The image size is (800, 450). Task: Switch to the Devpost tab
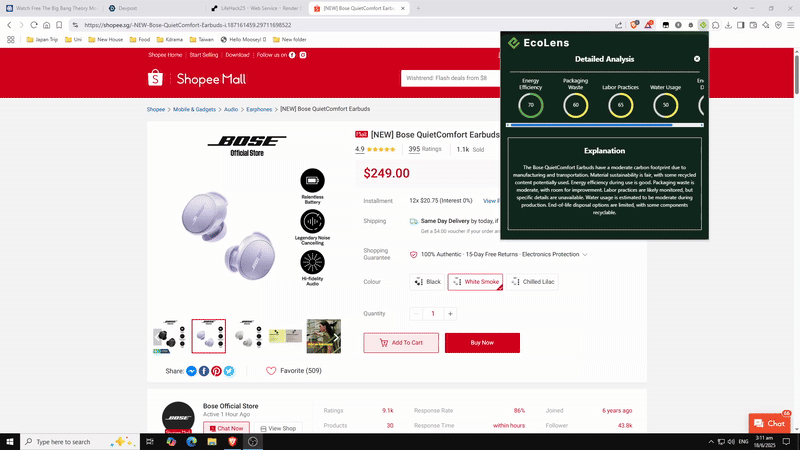[153, 8]
